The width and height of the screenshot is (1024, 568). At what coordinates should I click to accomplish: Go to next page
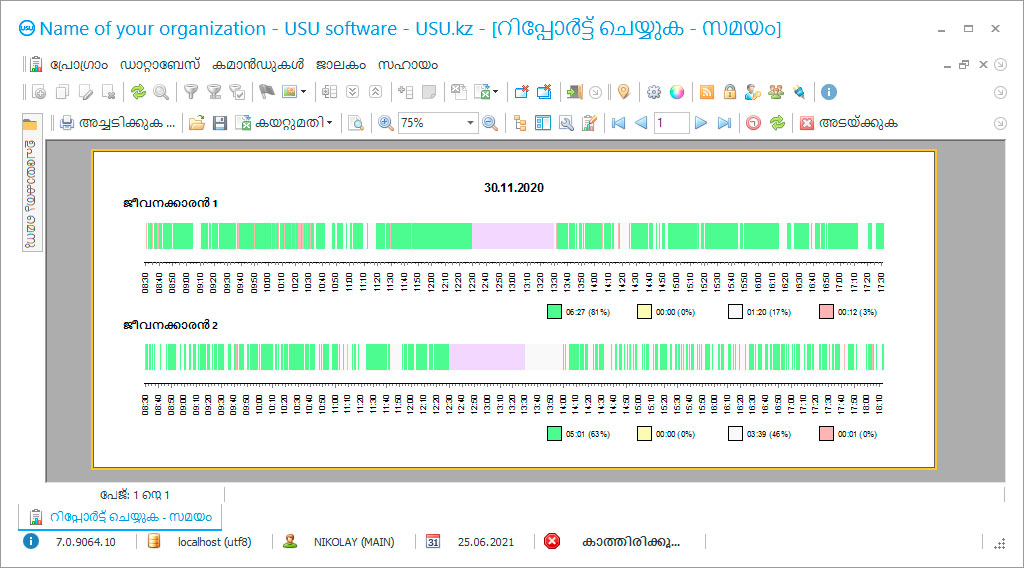pos(701,123)
